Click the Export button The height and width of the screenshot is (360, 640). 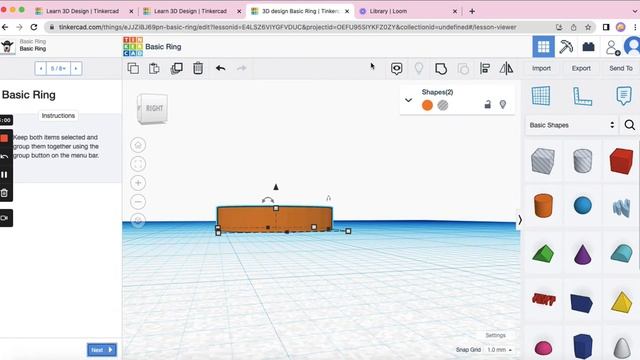(581, 68)
